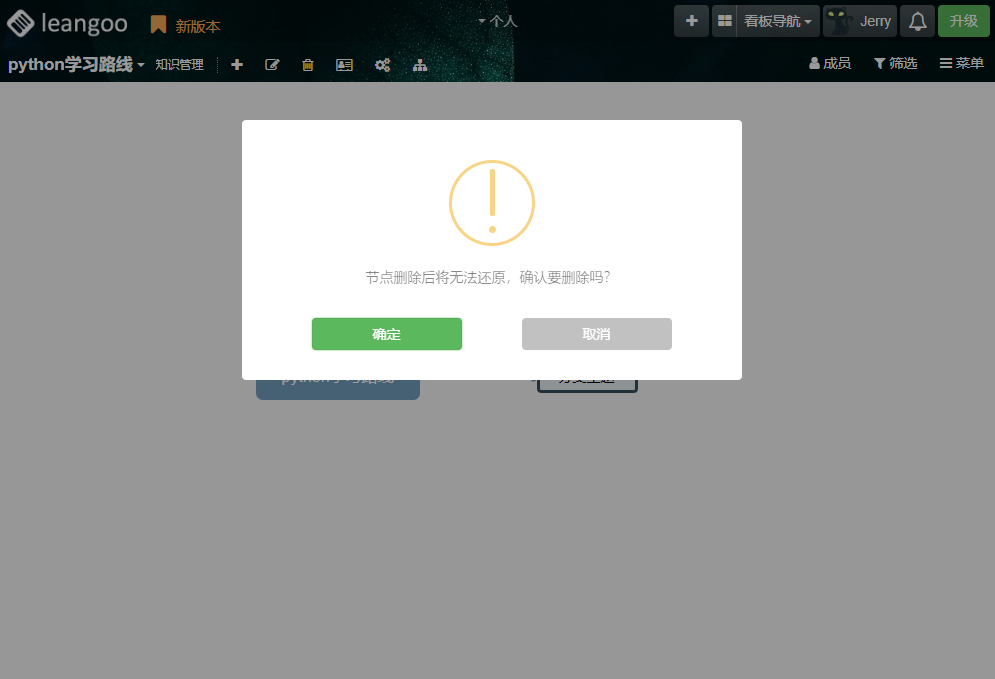Click the 升级 upgrade button
The height and width of the screenshot is (679, 995).
click(963, 21)
